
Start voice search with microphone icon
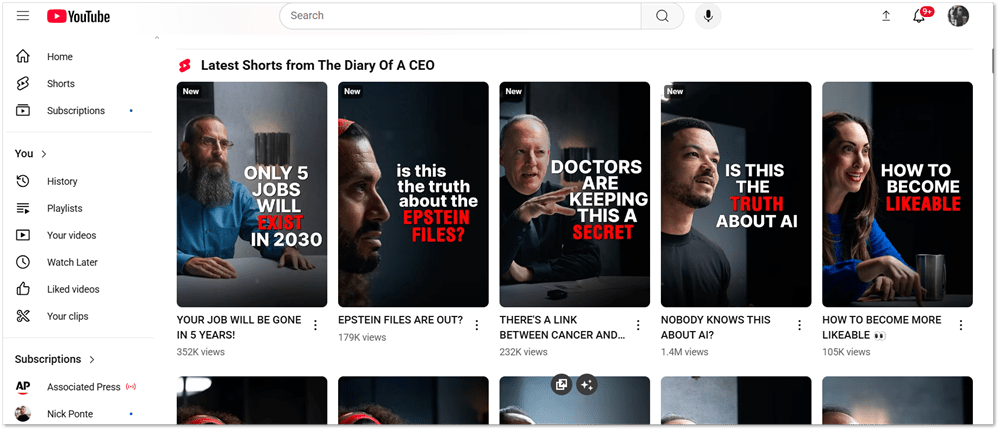tap(708, 16)
